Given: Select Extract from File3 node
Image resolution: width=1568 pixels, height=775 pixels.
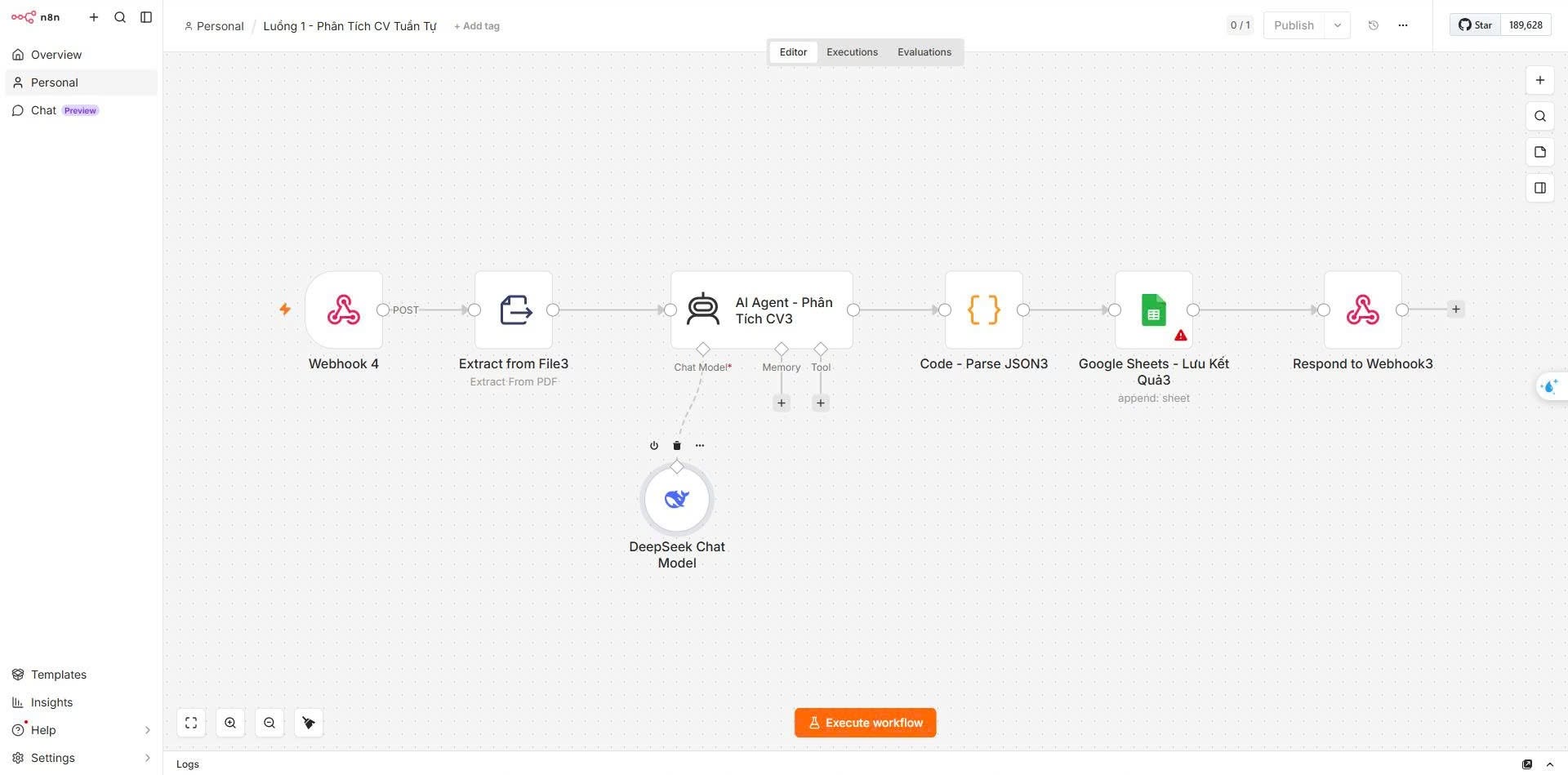Looking at the screenshot, I should (514, 310).
